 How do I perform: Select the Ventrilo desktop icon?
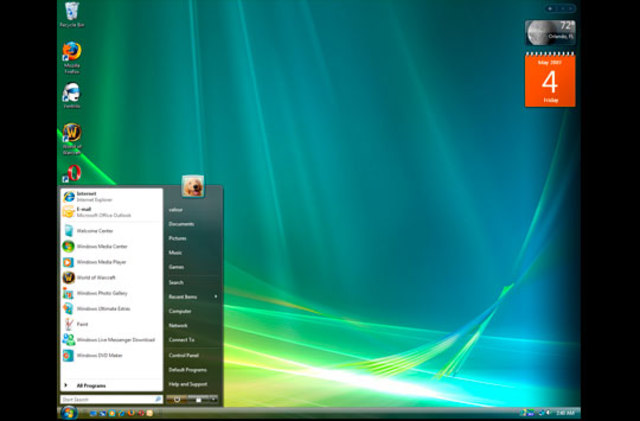tap(72, 96)
